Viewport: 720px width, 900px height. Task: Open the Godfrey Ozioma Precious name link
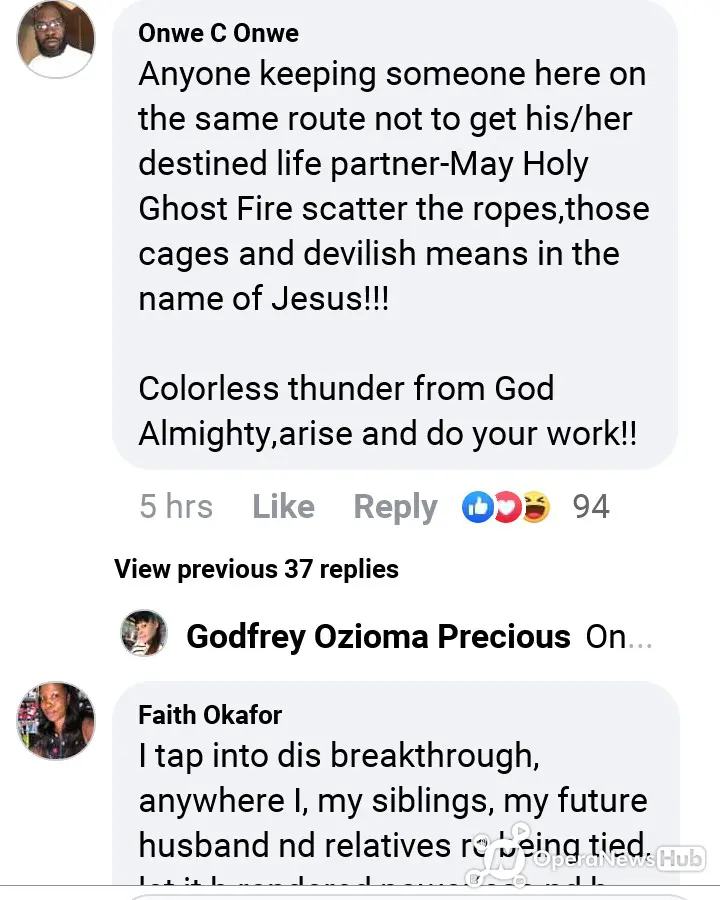pos(378,637)
